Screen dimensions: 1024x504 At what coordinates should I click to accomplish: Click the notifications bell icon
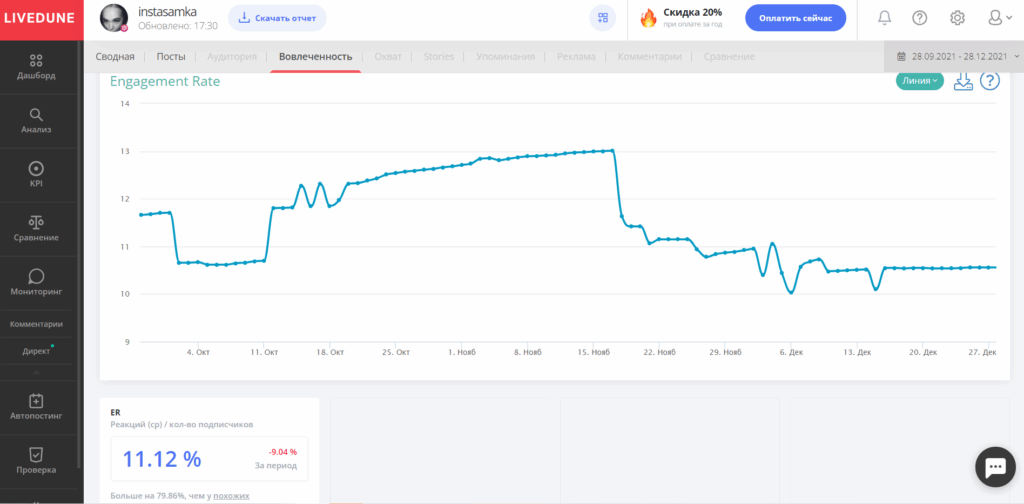coord(884,18)
